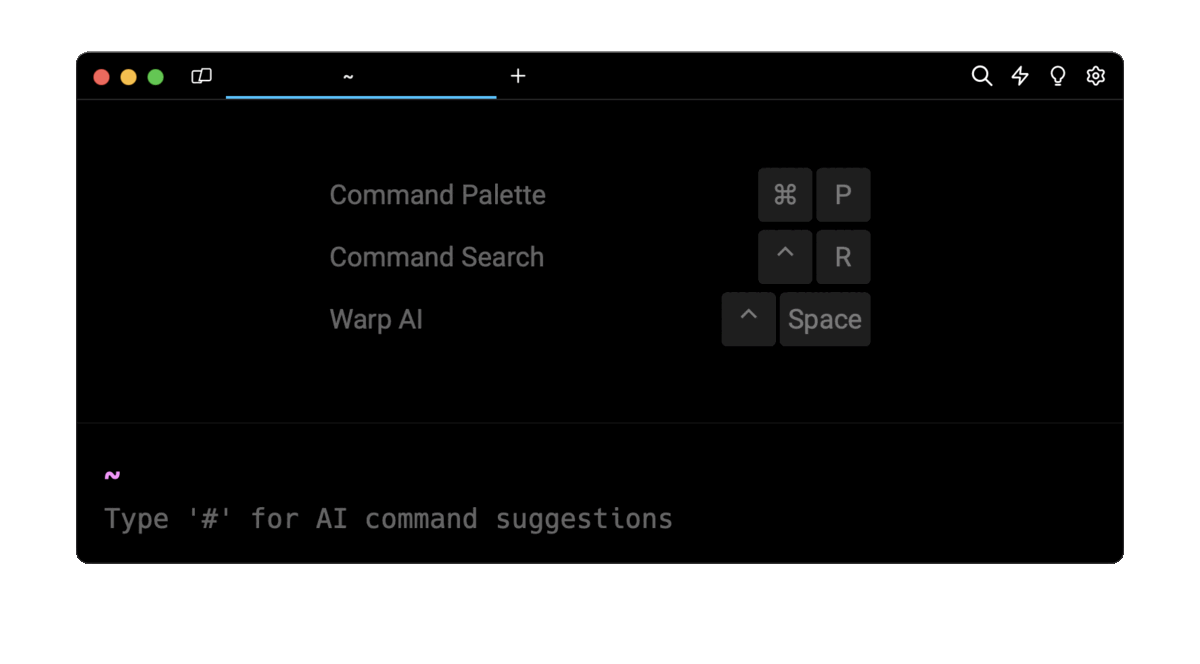The height and width of the screenshot is (664, 1200).
Task: Open Command Search via the magnifying glass icon
Action: [981, 76]
